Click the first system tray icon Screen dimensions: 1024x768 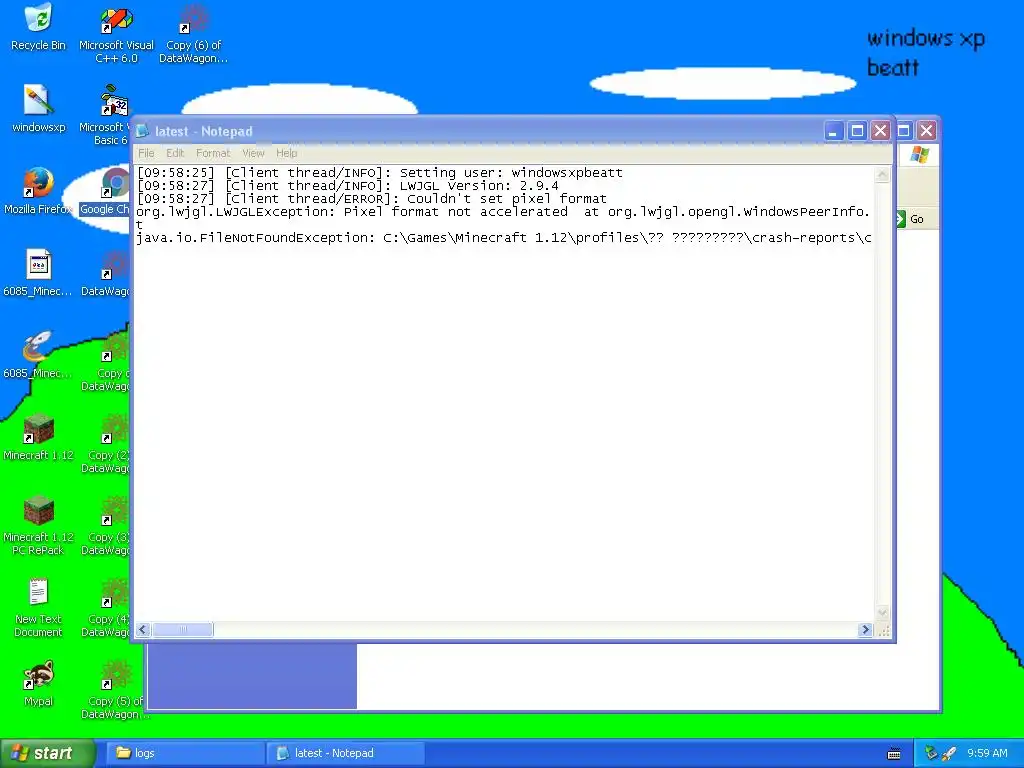[931, 754]
